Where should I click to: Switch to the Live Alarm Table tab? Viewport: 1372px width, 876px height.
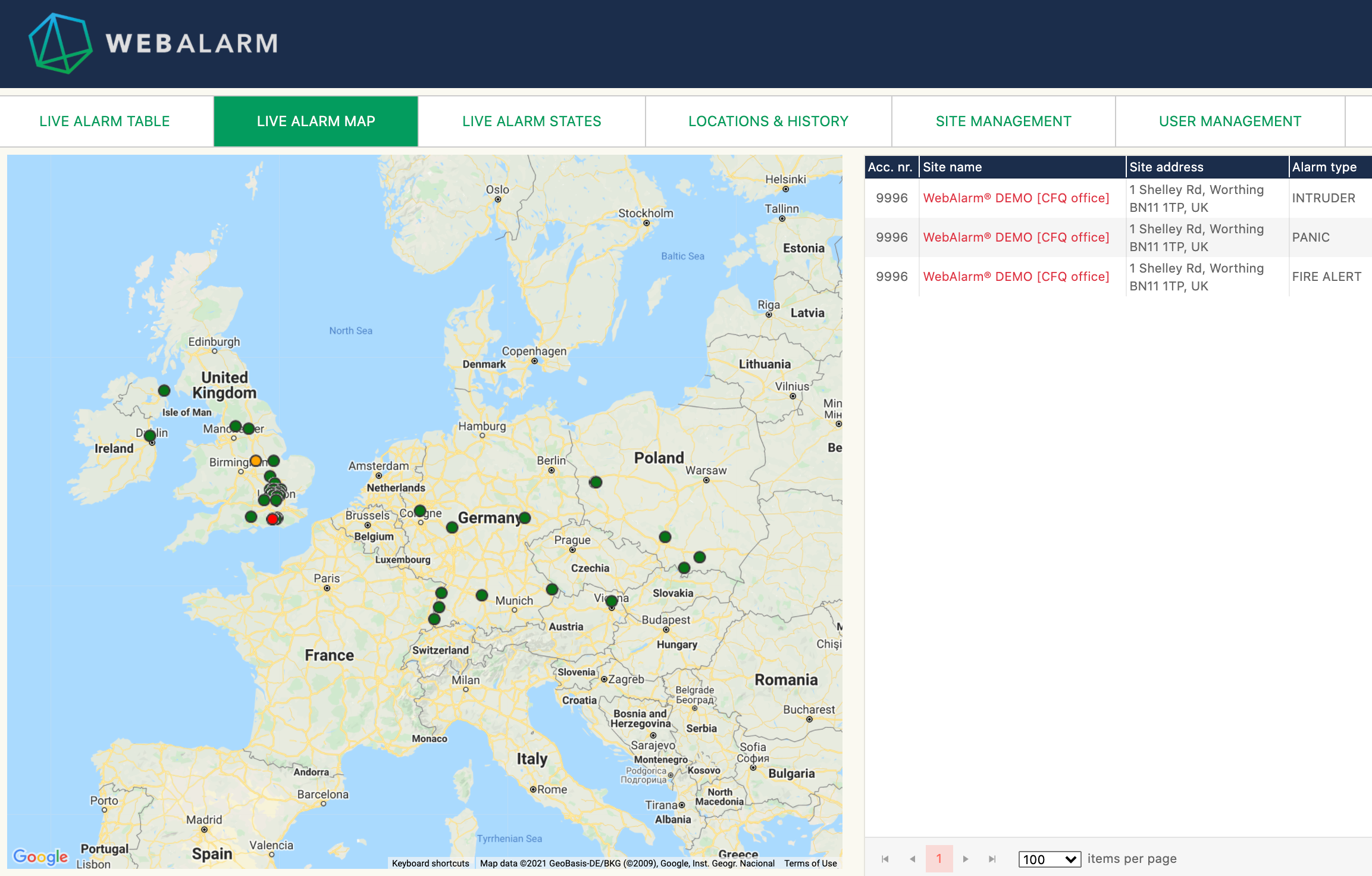pyautogui.click(x=105, y=121)
